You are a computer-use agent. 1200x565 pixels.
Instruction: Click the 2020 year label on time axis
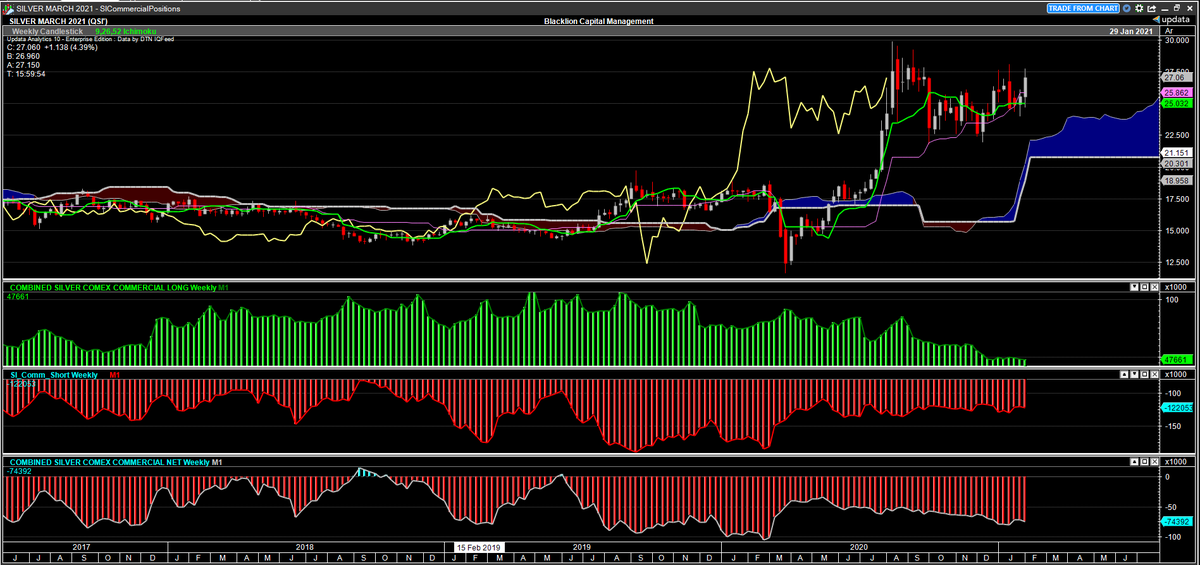tap(858, 547)
